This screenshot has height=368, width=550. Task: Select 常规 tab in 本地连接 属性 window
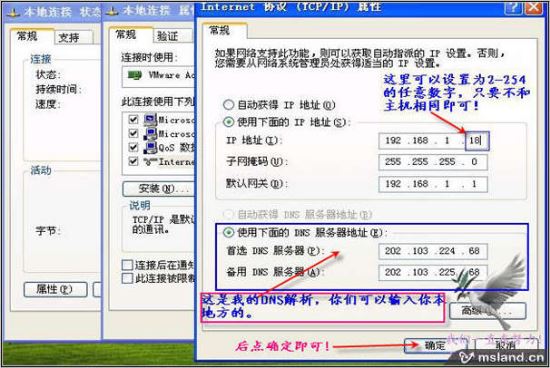coord(130,35)
